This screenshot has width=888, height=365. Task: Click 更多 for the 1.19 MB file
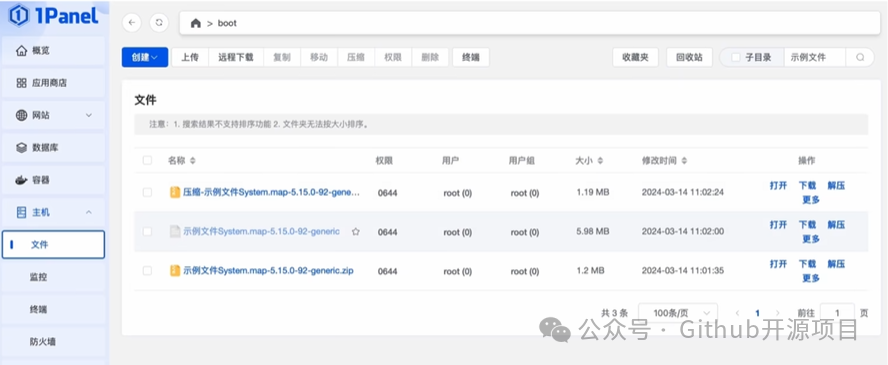[811, 200]
